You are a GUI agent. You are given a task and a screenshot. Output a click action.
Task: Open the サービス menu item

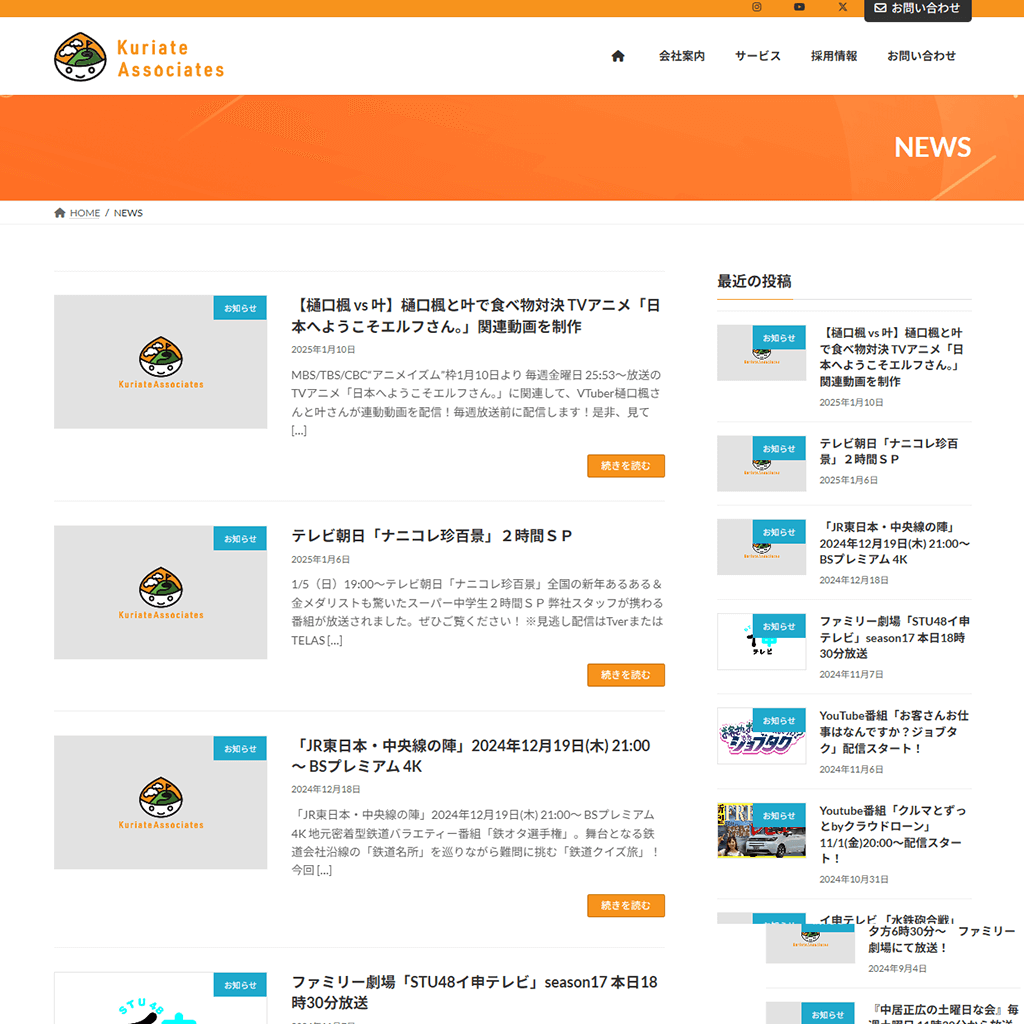click(758, 56)
